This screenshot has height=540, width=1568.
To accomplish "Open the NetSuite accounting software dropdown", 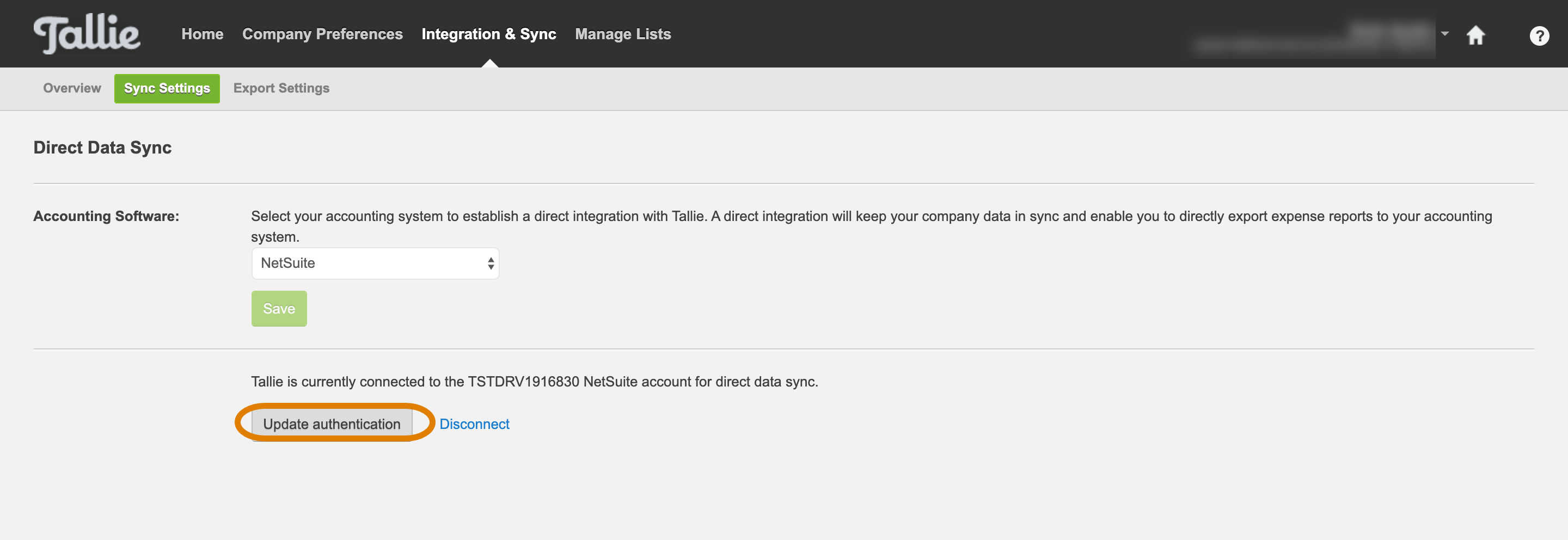I will tap(375, 263).
